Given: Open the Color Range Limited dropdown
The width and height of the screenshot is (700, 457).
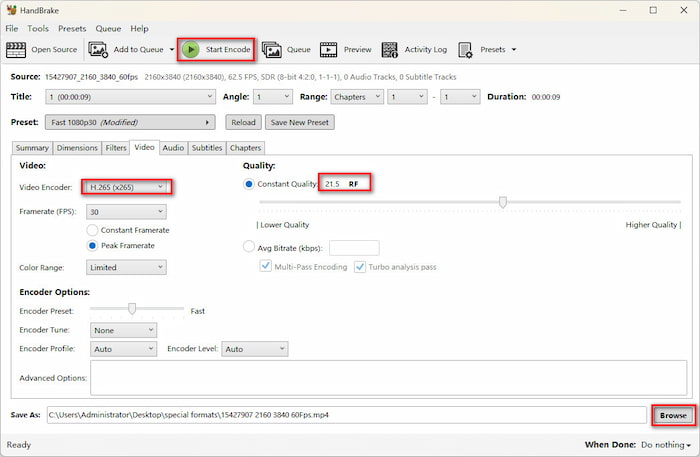Looking at the screenshot, I should point(126,267).
